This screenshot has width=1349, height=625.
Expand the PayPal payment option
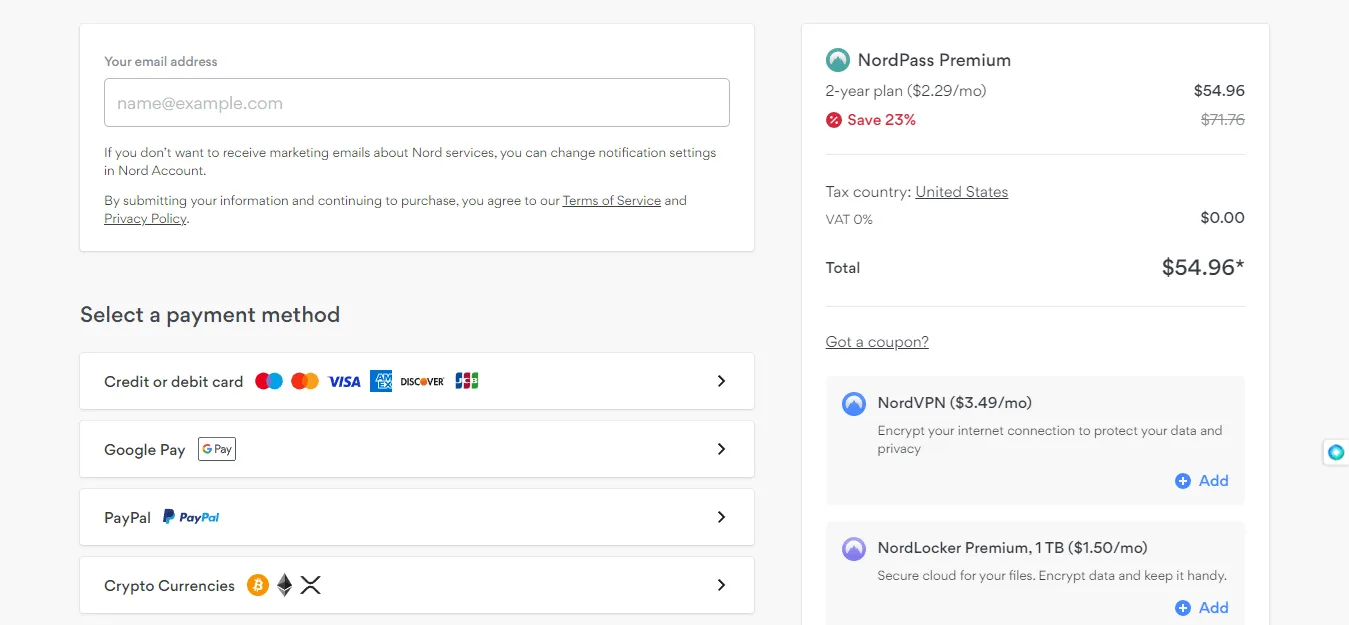coord(416,517)
